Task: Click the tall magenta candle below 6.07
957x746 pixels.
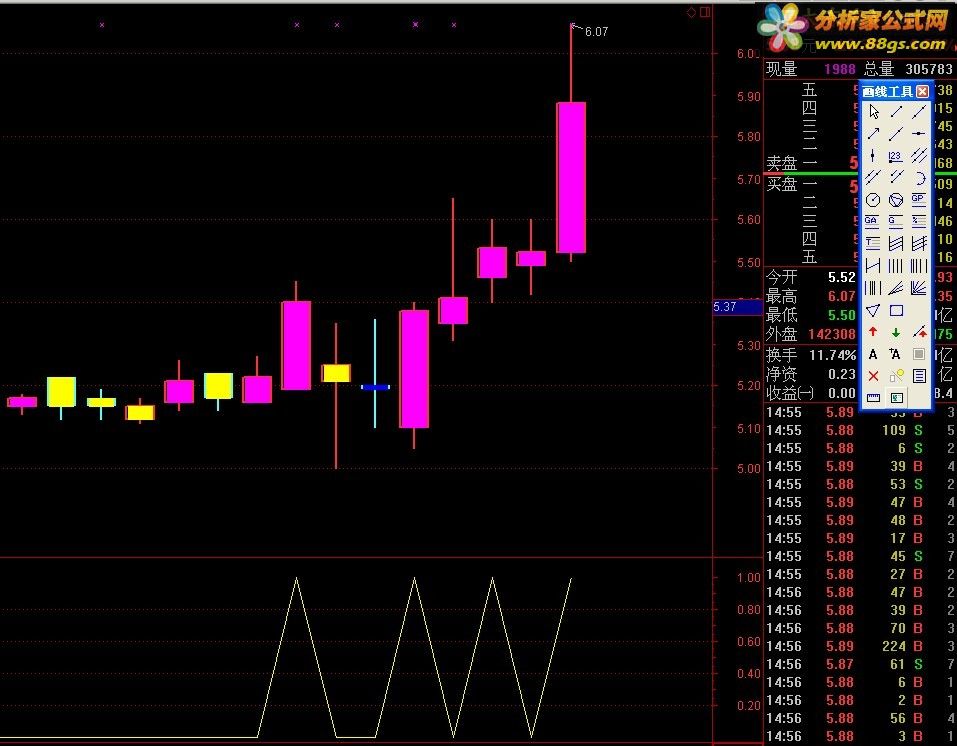Action: click(x=571, y=177)
